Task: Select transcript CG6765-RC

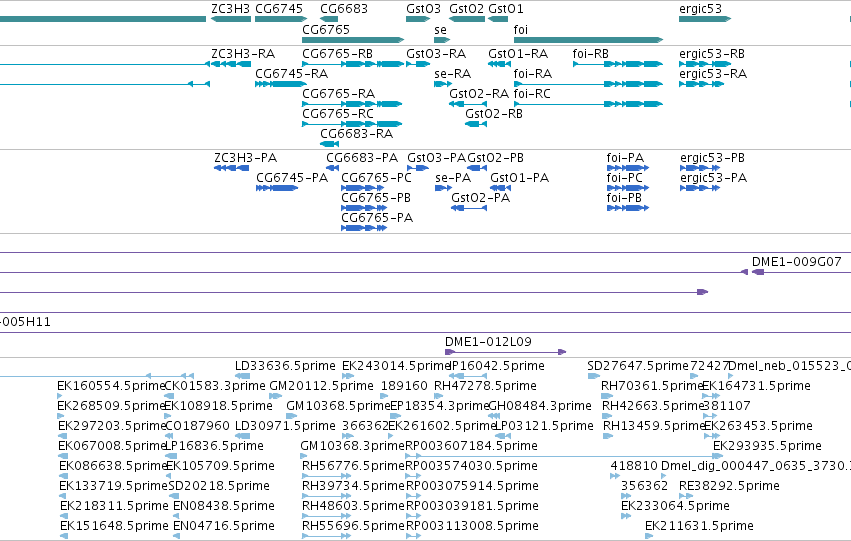Action: [x=338, y=114]
